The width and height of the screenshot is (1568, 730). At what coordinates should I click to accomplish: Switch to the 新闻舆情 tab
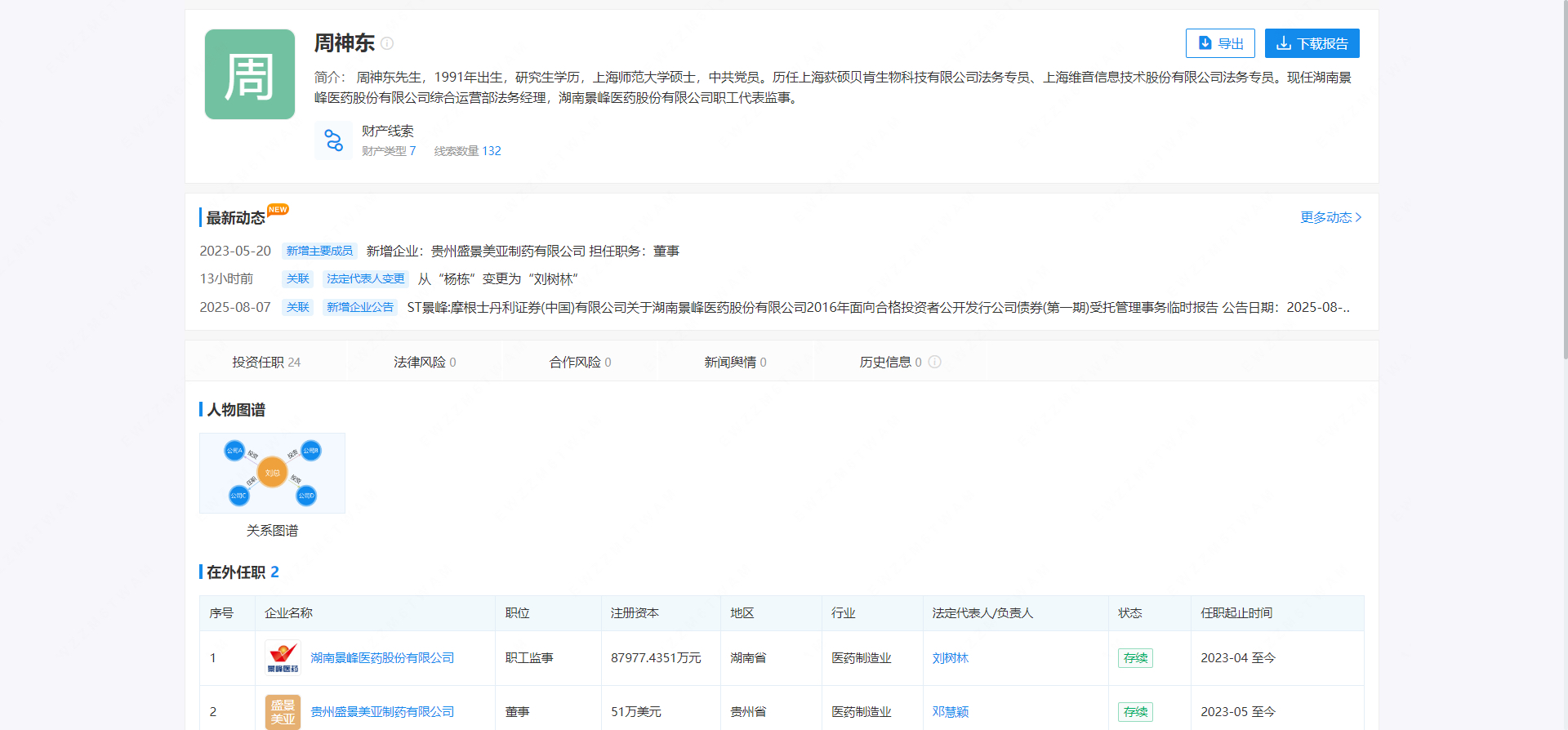[x=735, y=362]
